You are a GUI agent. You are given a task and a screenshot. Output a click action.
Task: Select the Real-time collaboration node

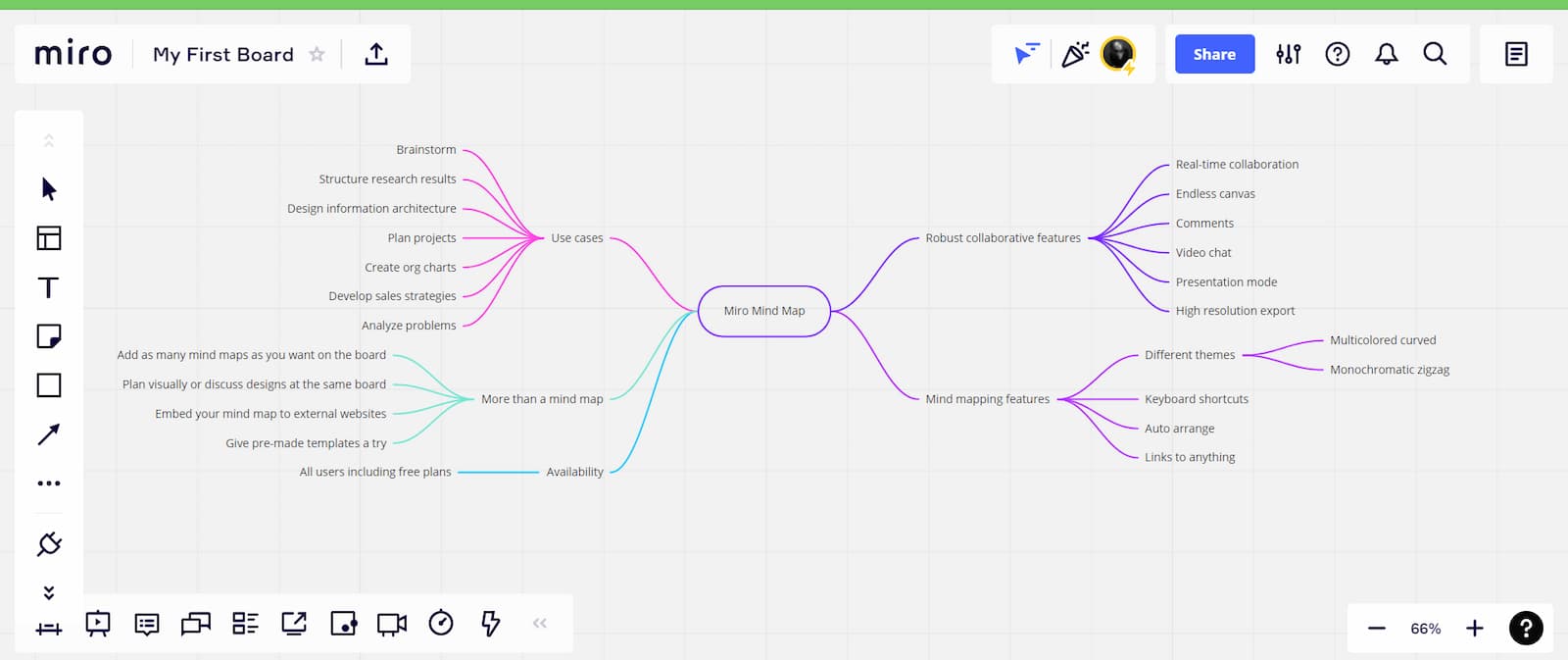(1237, 165)
